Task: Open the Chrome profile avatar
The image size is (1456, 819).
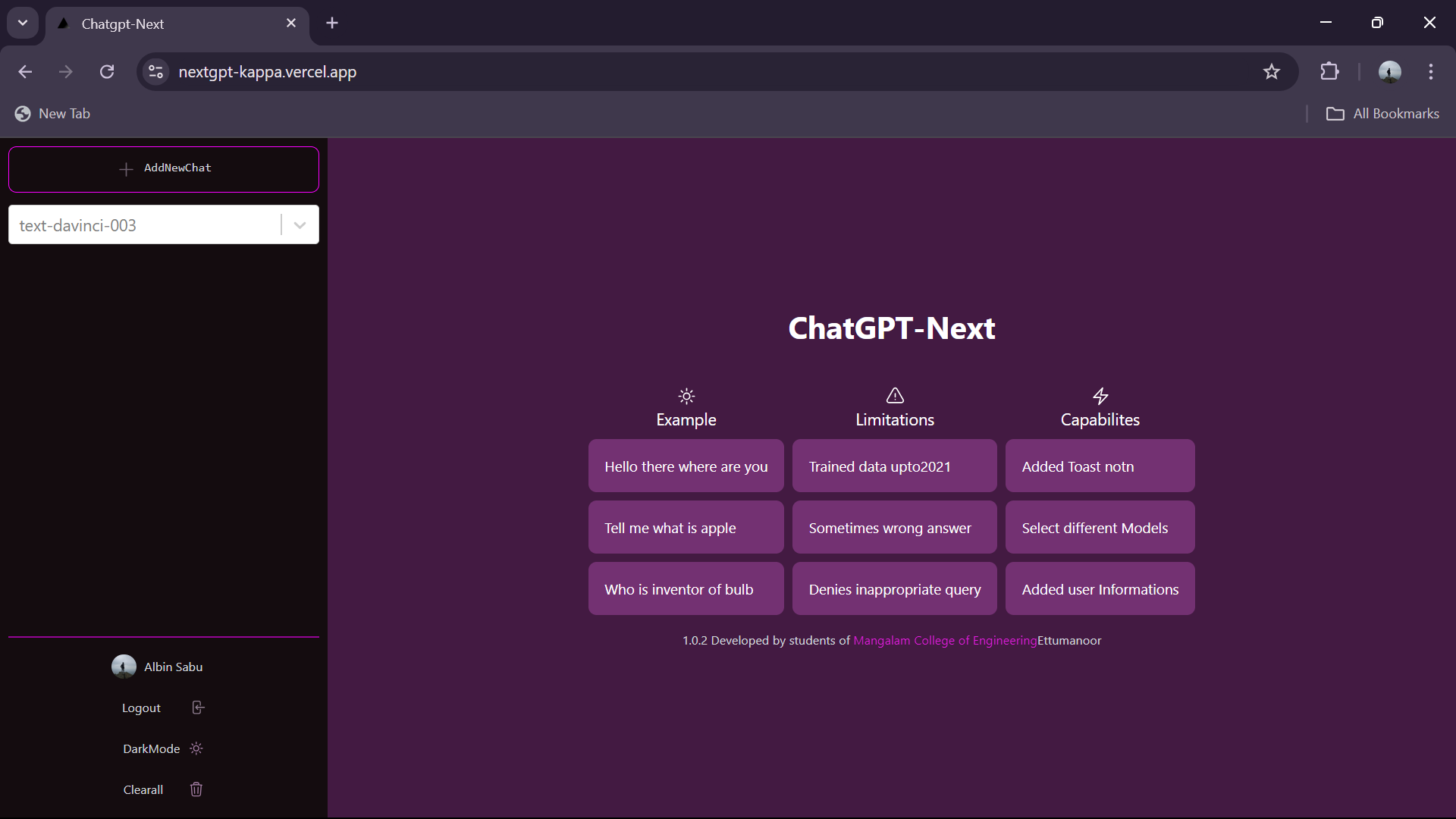Action: coord(1389,71)
